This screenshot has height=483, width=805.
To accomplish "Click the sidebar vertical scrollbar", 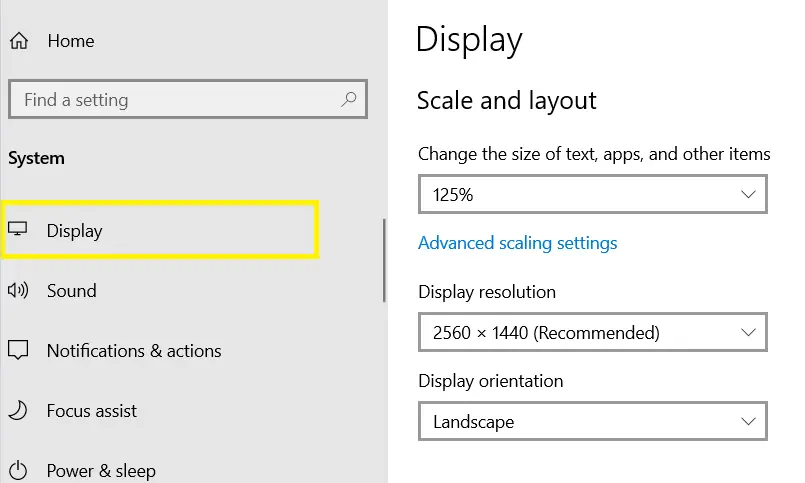I will pos(384,260).
